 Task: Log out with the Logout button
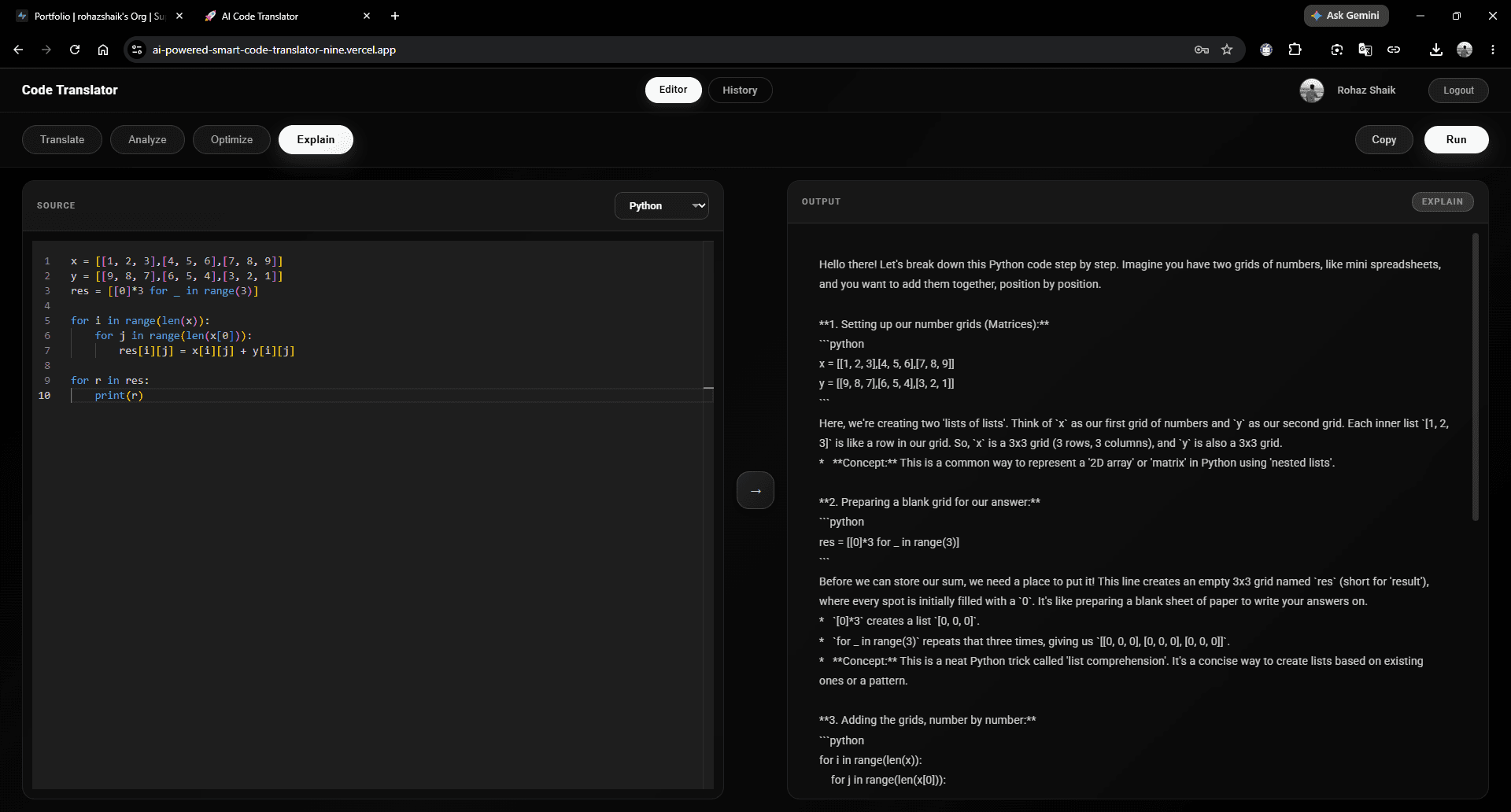tap(1458, 90)
